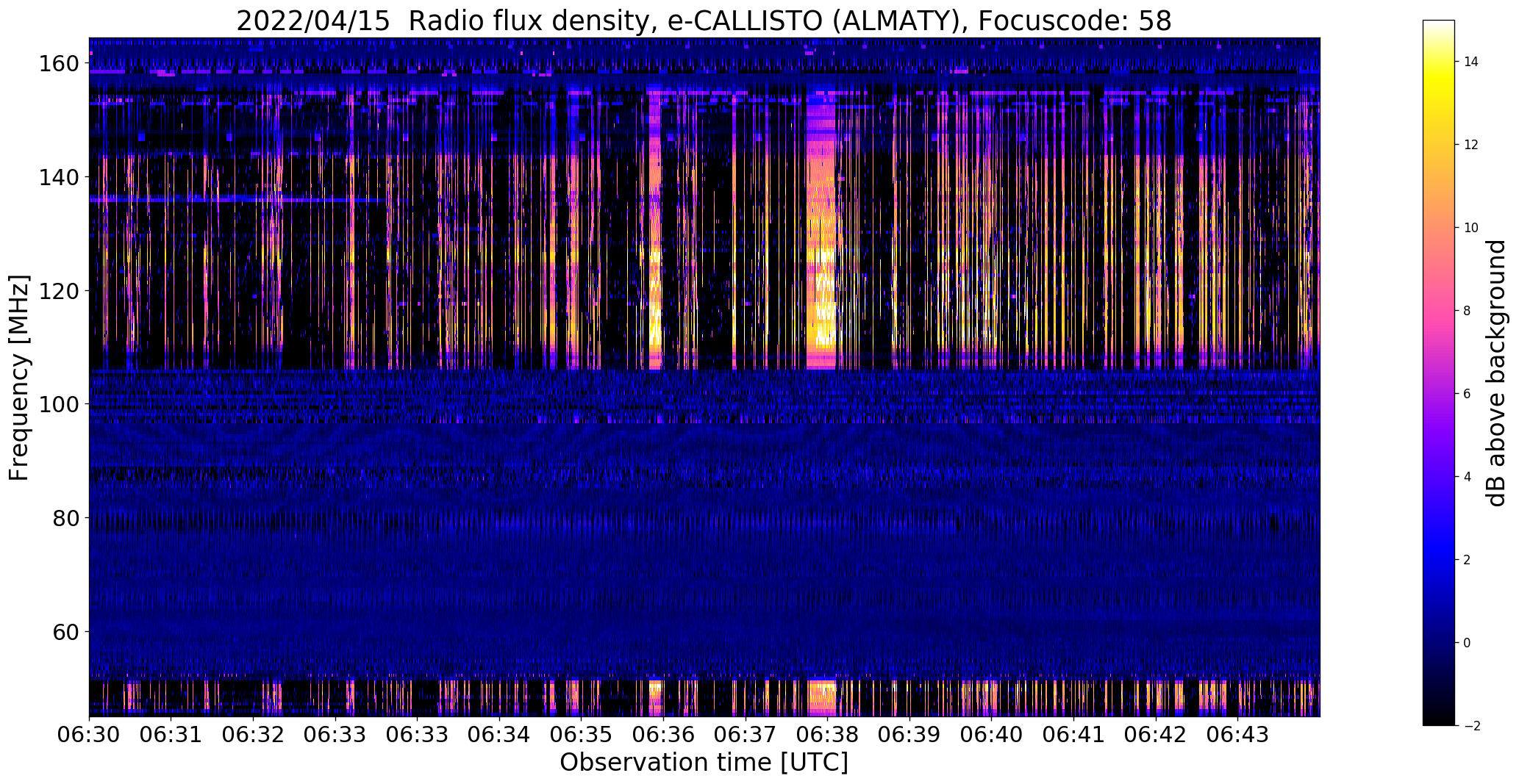Click the 06:32 time tick label
The width and height of the screenshot is (1519, 784).
pos(253,735)
